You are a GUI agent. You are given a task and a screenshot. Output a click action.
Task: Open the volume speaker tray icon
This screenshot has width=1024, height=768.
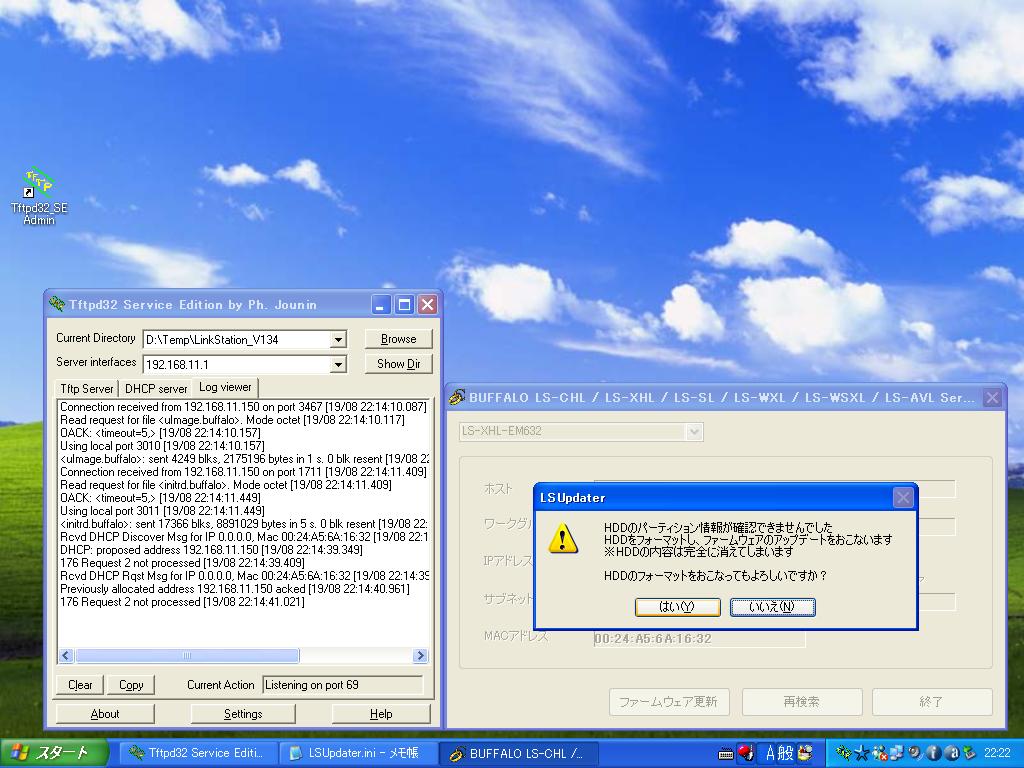coord(914,753)
